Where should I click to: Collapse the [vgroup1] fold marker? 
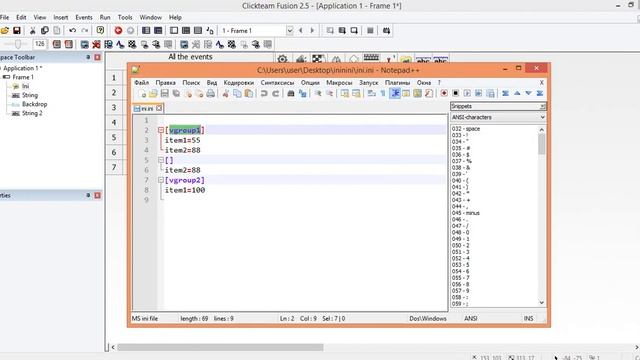[x=161, y=130]
